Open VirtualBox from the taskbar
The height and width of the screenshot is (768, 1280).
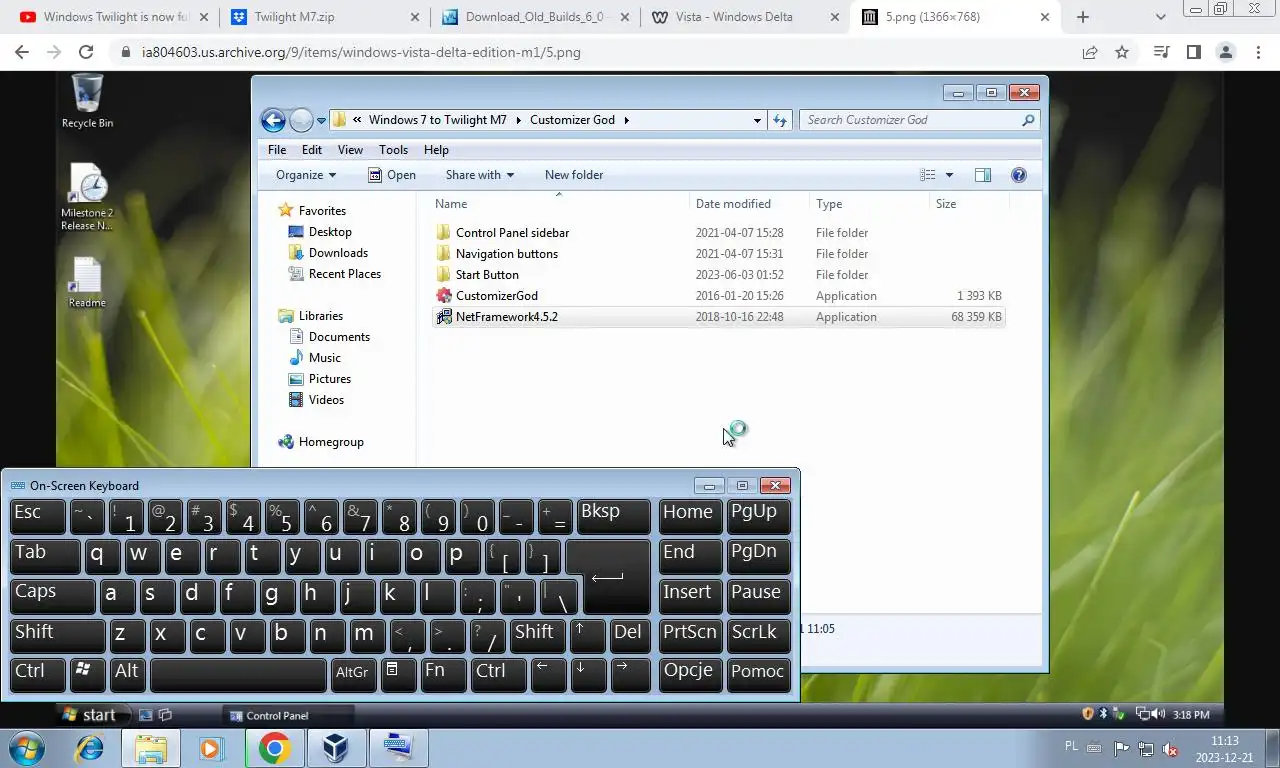335,748
